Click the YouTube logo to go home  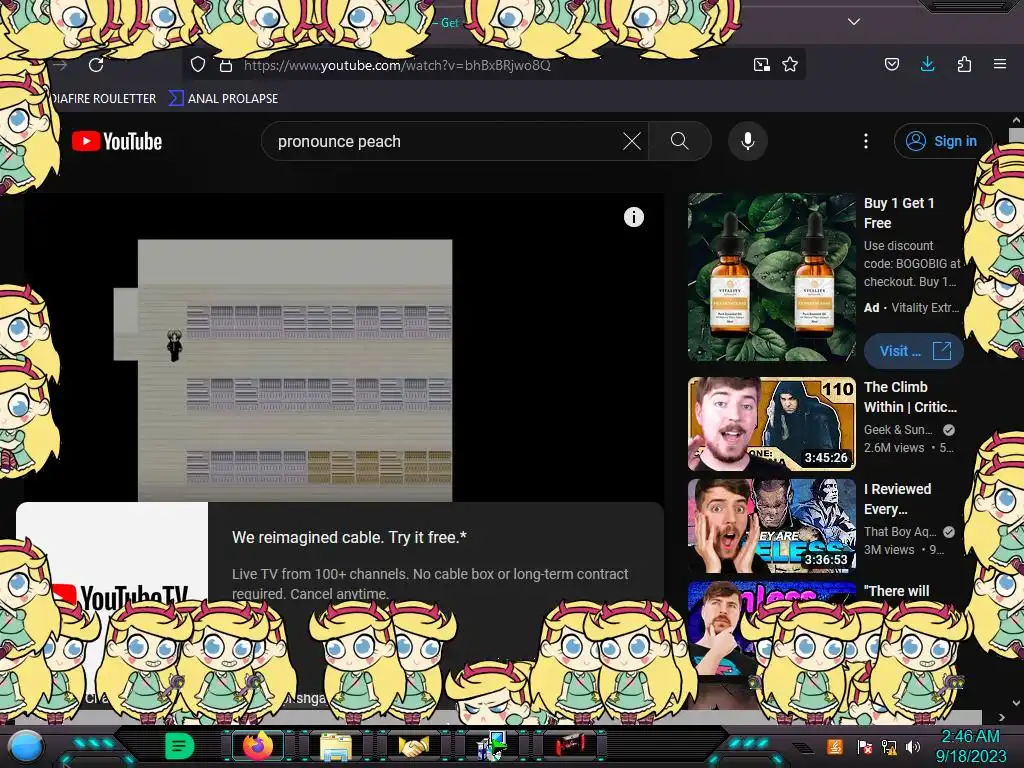tap(117, 141)
